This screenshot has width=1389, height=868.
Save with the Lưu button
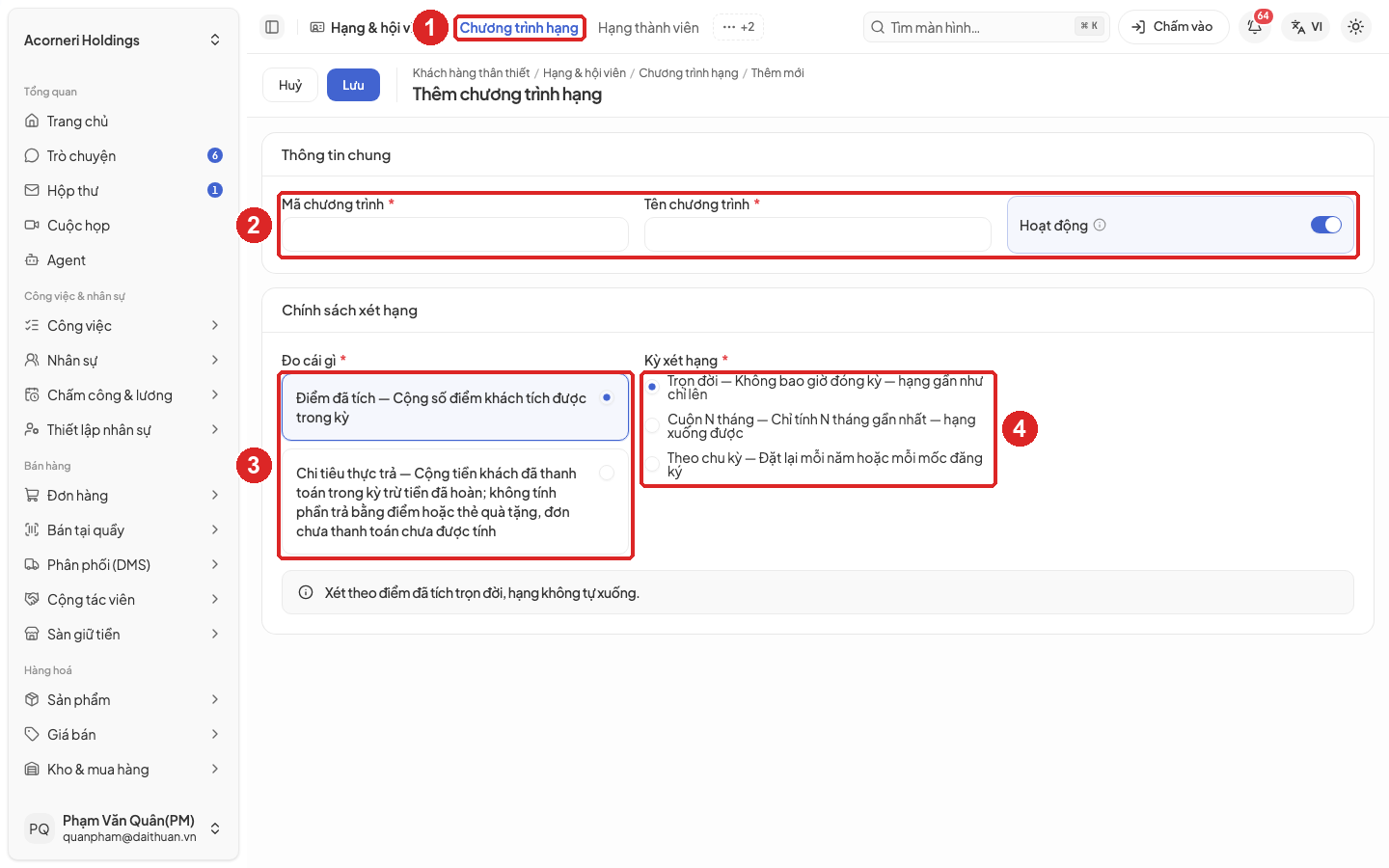pyautogui.click(x=353, y=85)
